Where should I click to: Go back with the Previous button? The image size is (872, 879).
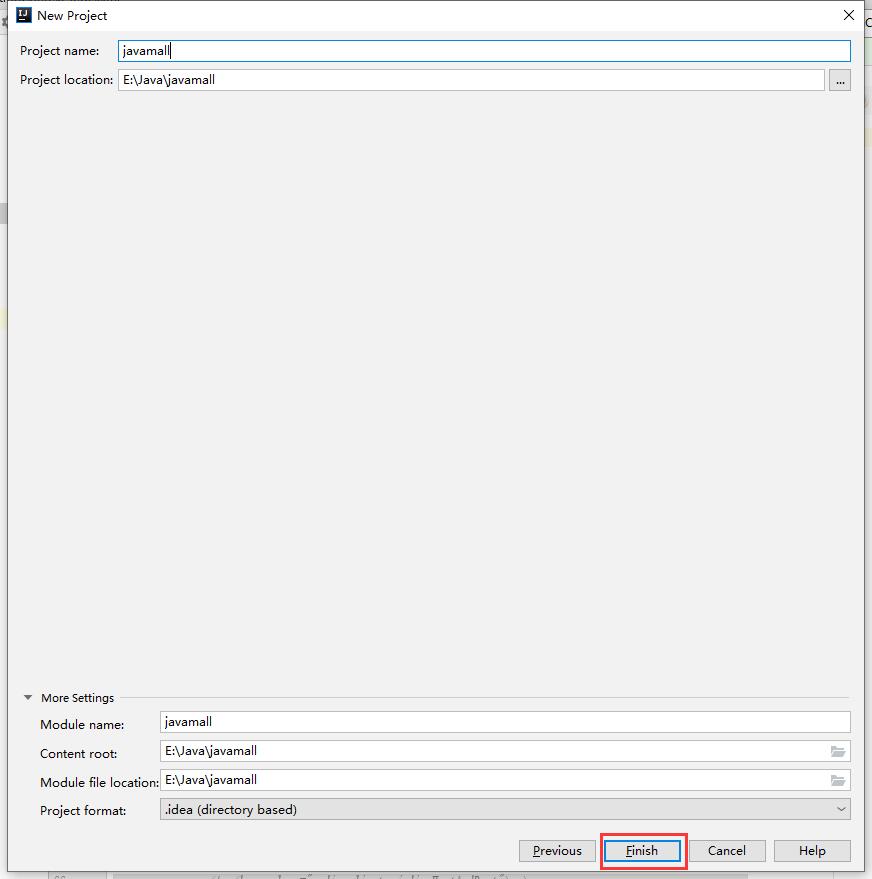tap(557, 851)
